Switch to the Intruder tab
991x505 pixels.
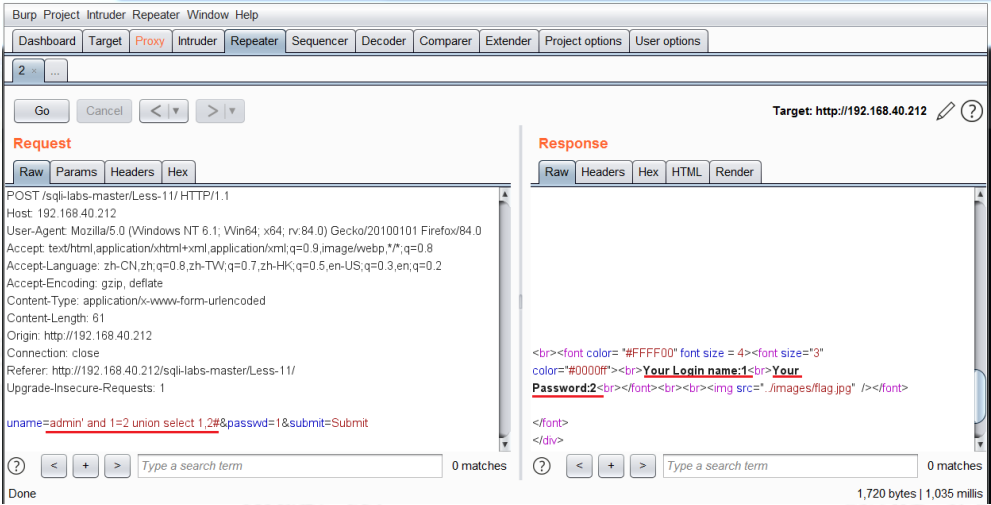click(x=198, y=41)
